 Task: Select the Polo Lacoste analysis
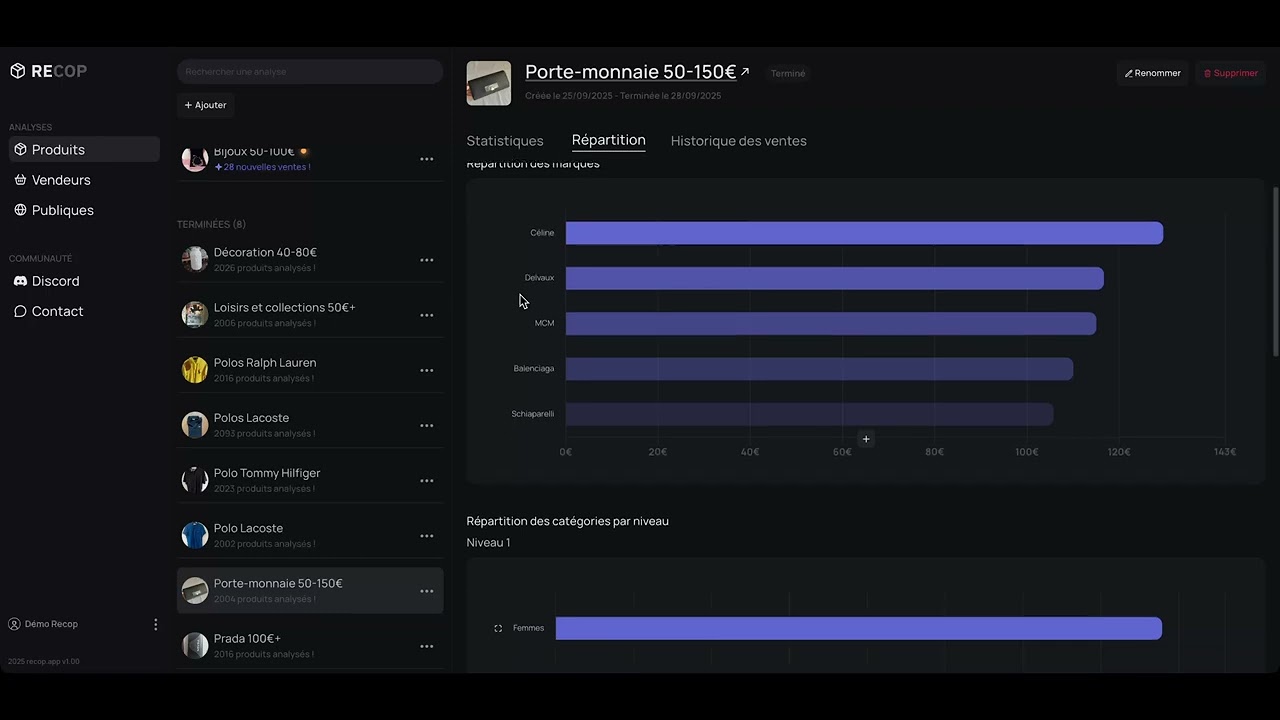310,535
